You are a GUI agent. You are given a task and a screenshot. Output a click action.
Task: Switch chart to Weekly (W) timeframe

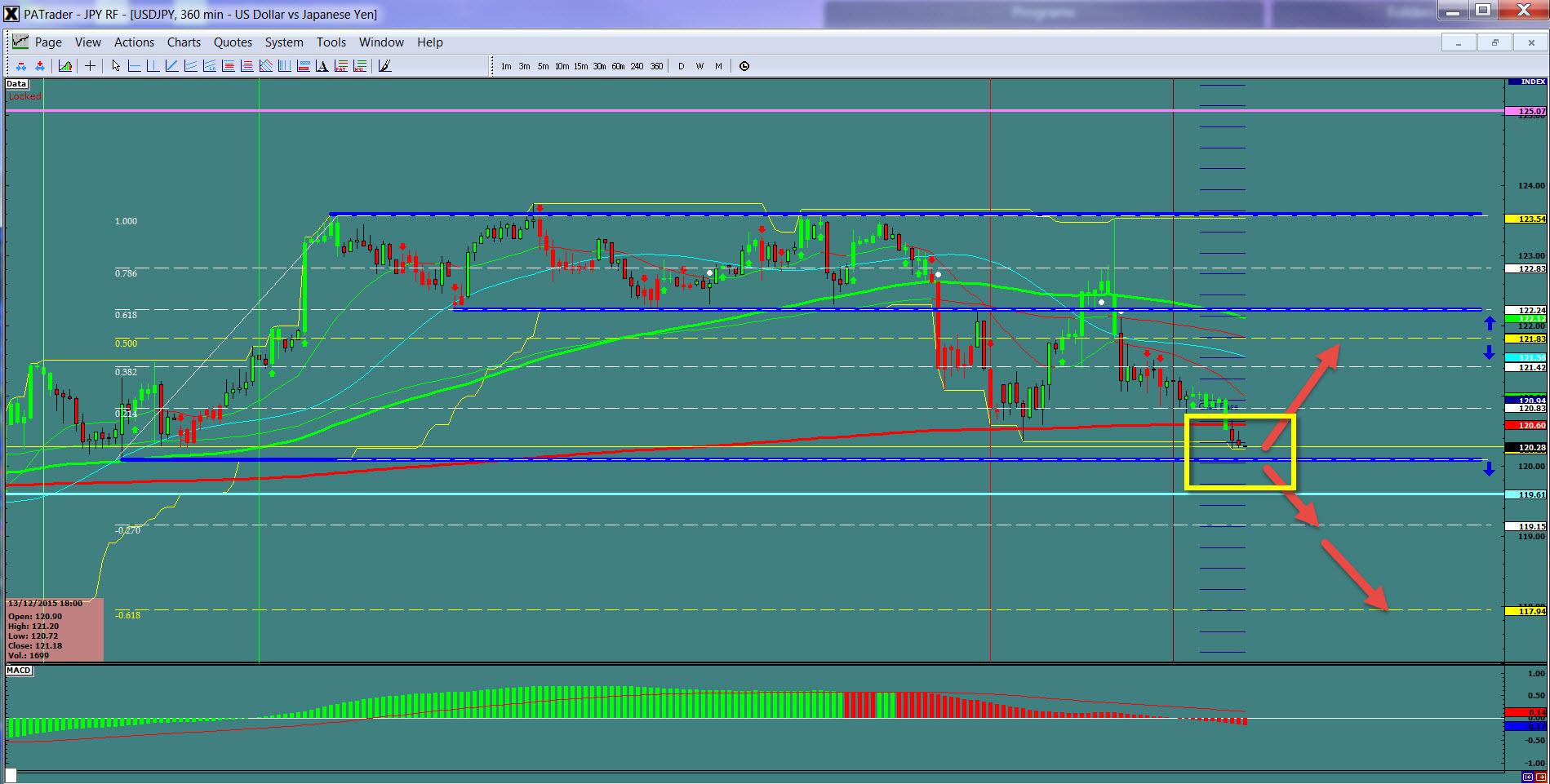pos(699,66)
